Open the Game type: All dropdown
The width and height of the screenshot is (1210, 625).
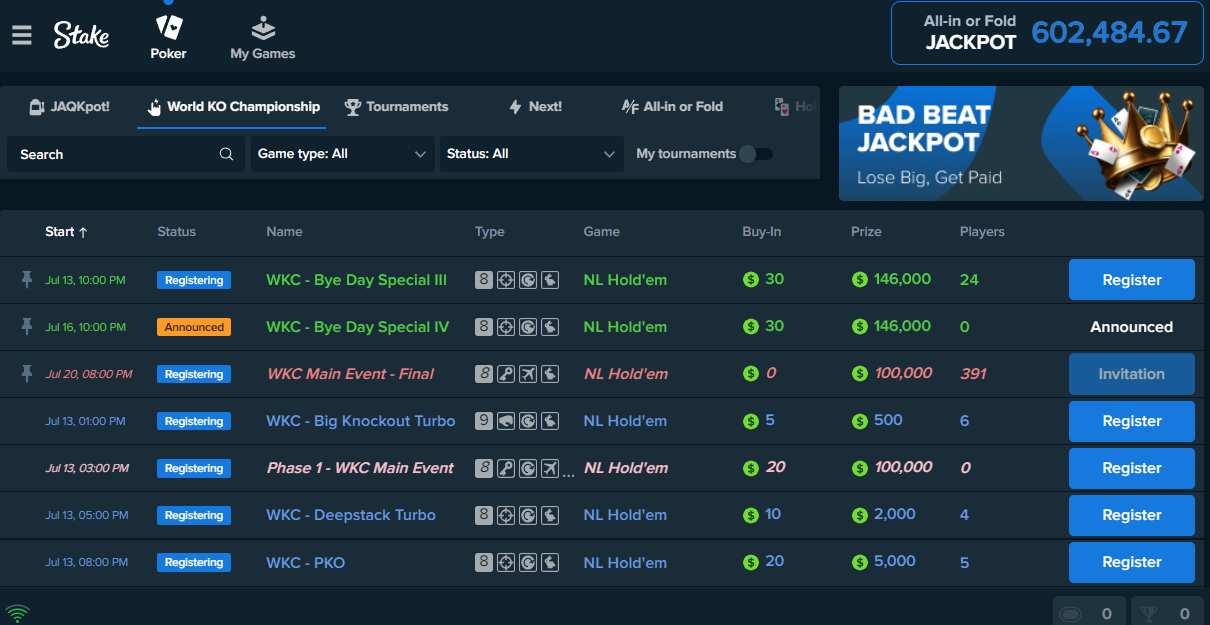[342, 154]
